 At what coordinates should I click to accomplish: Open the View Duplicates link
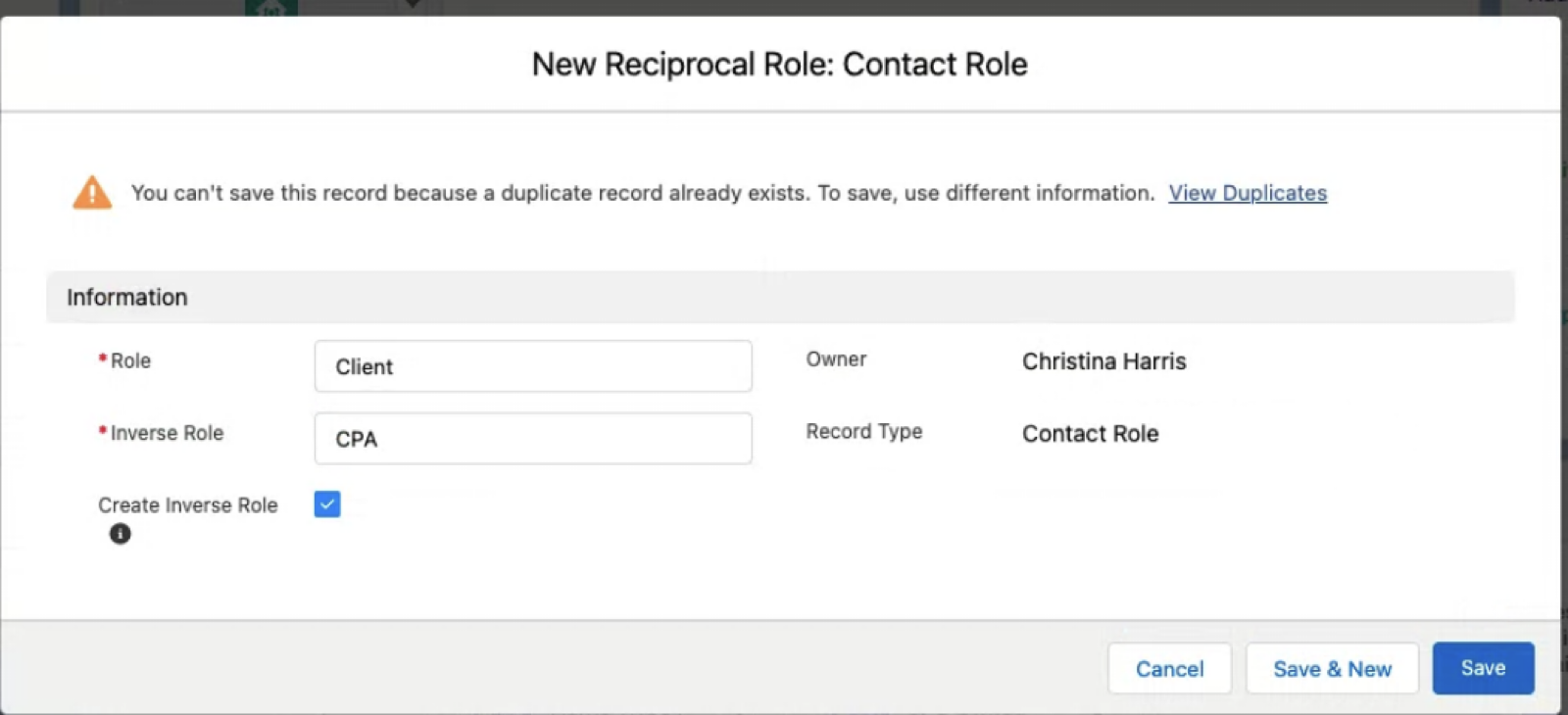1247,193
